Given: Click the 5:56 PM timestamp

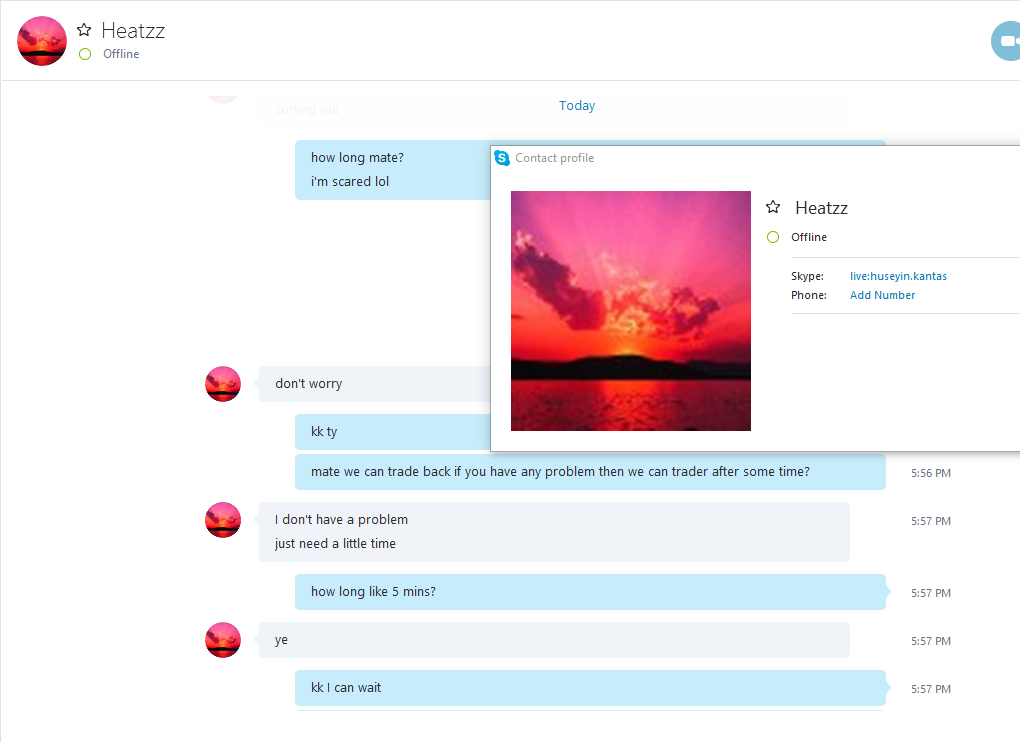Looking at the screenshot, I should [930, 473].
